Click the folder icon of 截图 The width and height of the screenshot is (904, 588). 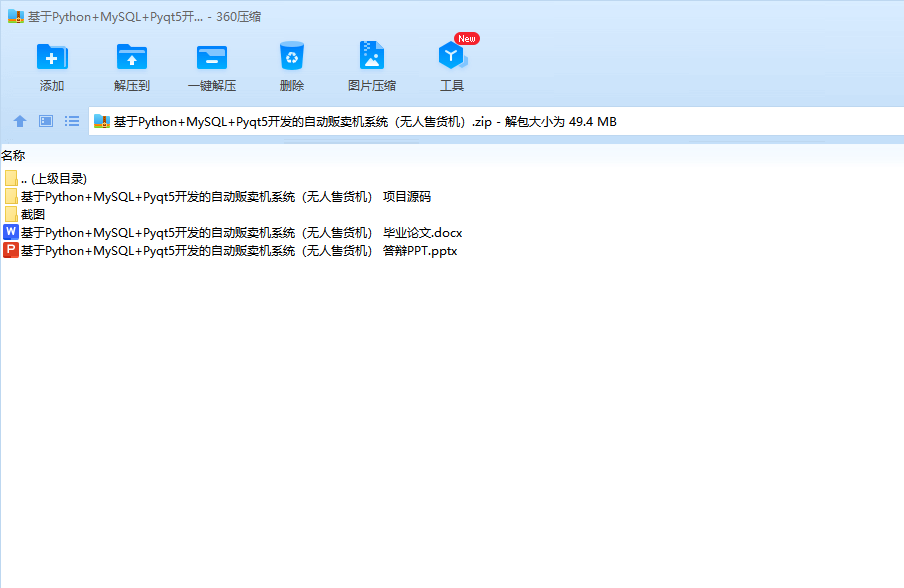click(x=11, y=214)
